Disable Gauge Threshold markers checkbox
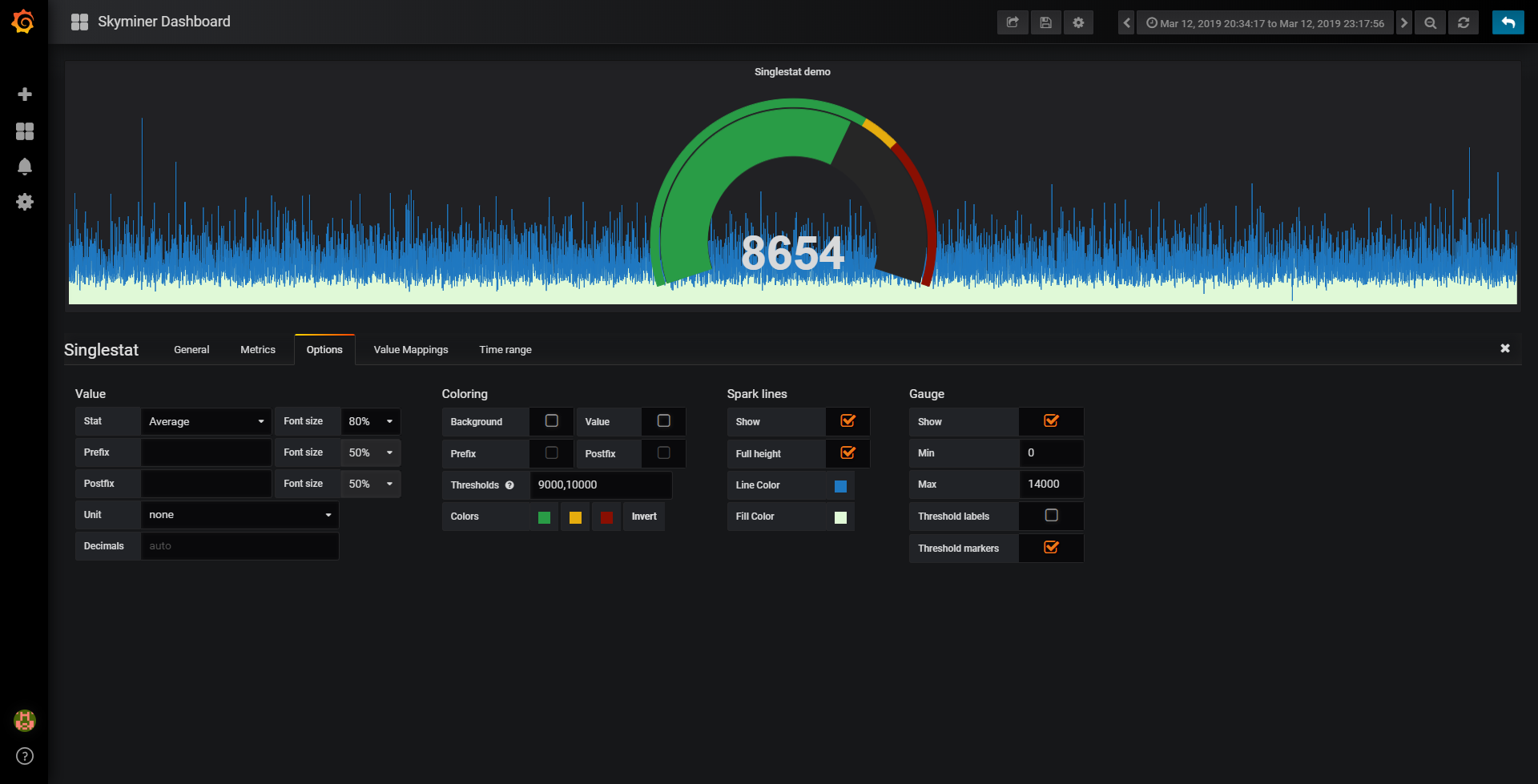Screen dimensions: 1538x784 1052,548
